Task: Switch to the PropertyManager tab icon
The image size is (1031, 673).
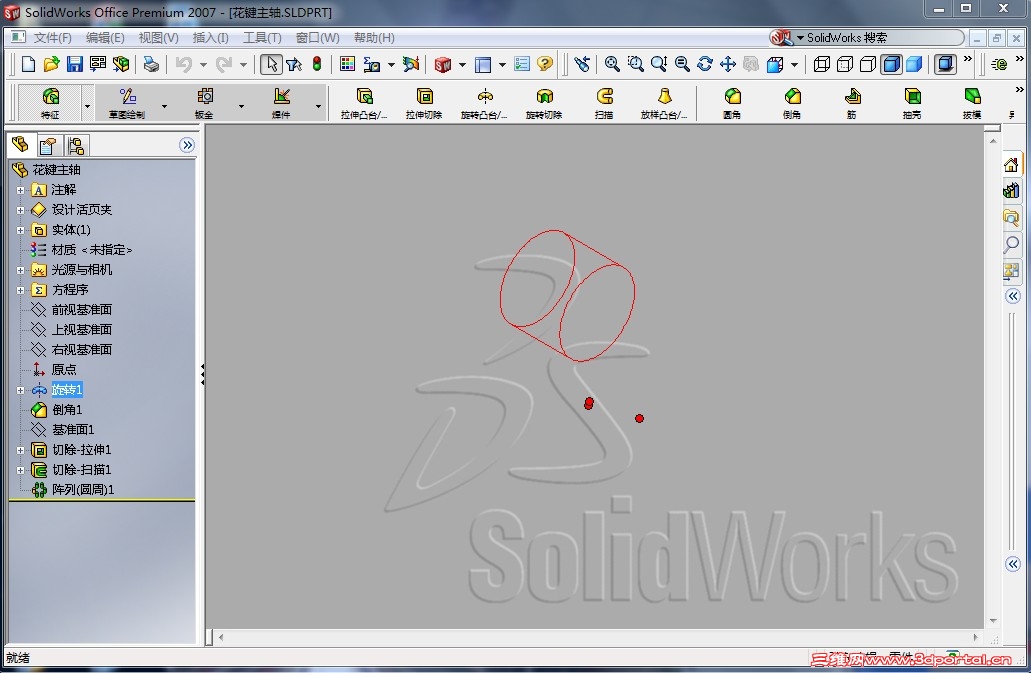Action: pos(47,145)
